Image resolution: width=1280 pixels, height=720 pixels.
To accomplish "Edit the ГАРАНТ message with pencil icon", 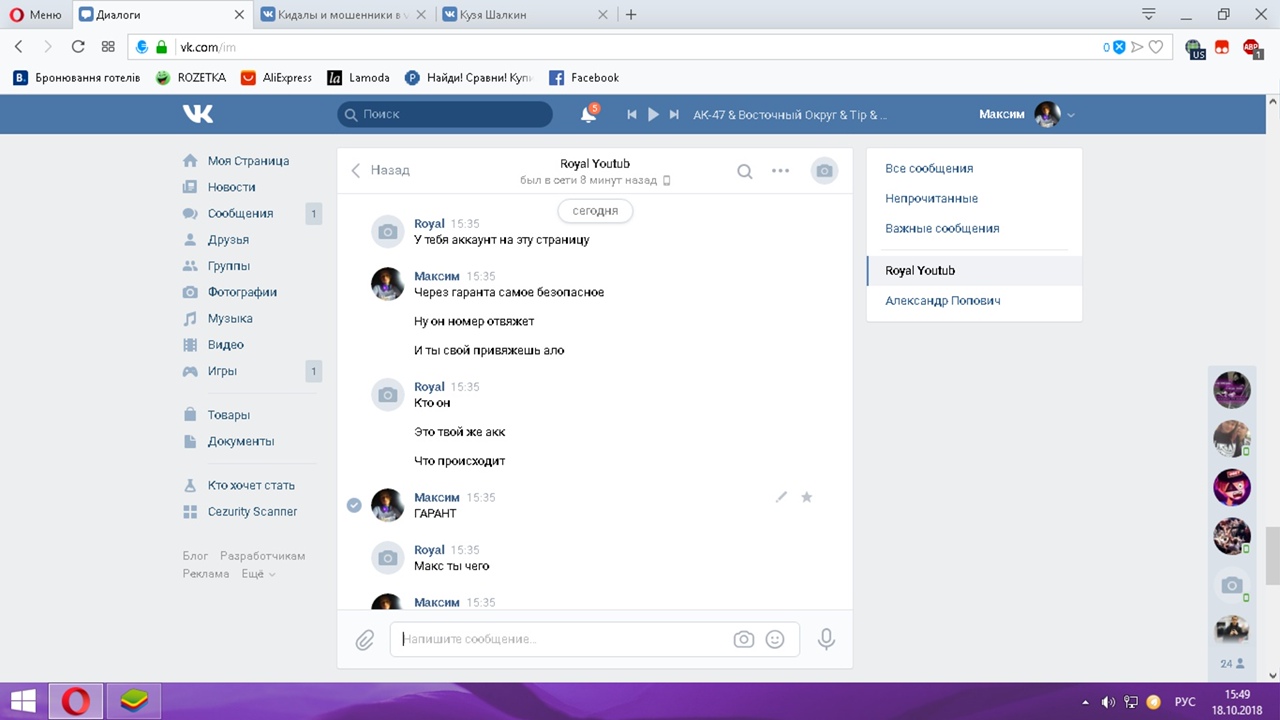I will pyautogui.click(x=781, y=497).
